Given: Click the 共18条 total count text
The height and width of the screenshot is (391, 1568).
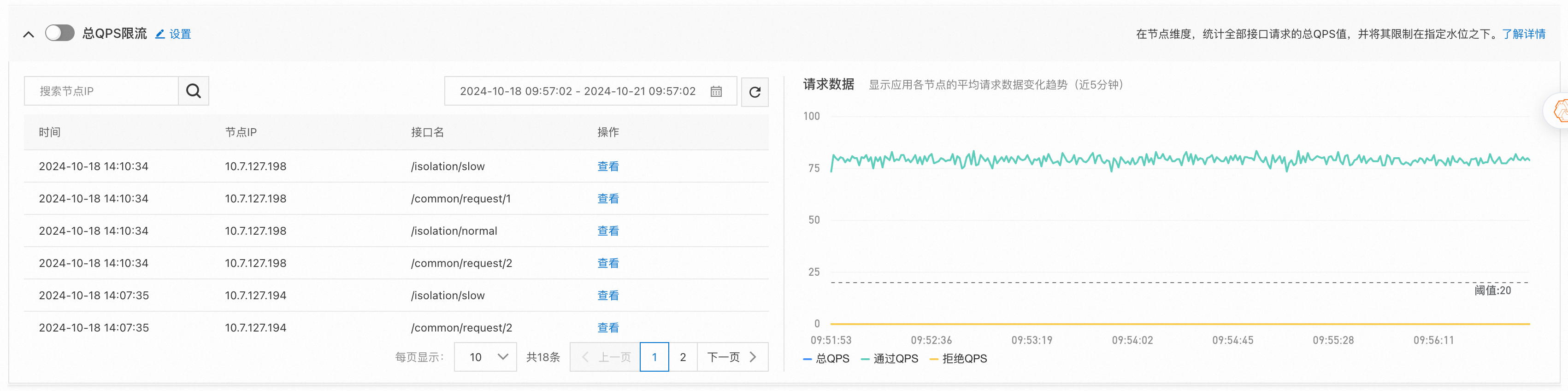Looking at the screenshot, I should coord(543,357).
